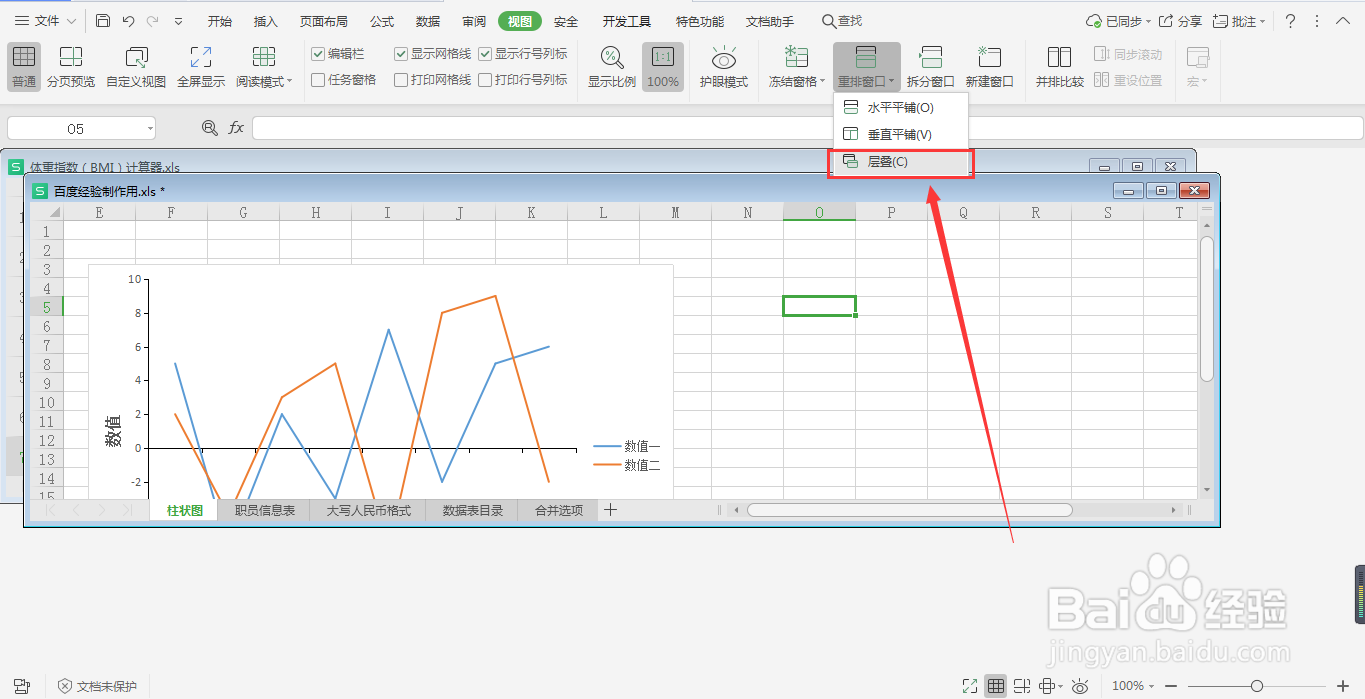Click the plus zoom in button

pyautogui.click(x=1343, y=686)
